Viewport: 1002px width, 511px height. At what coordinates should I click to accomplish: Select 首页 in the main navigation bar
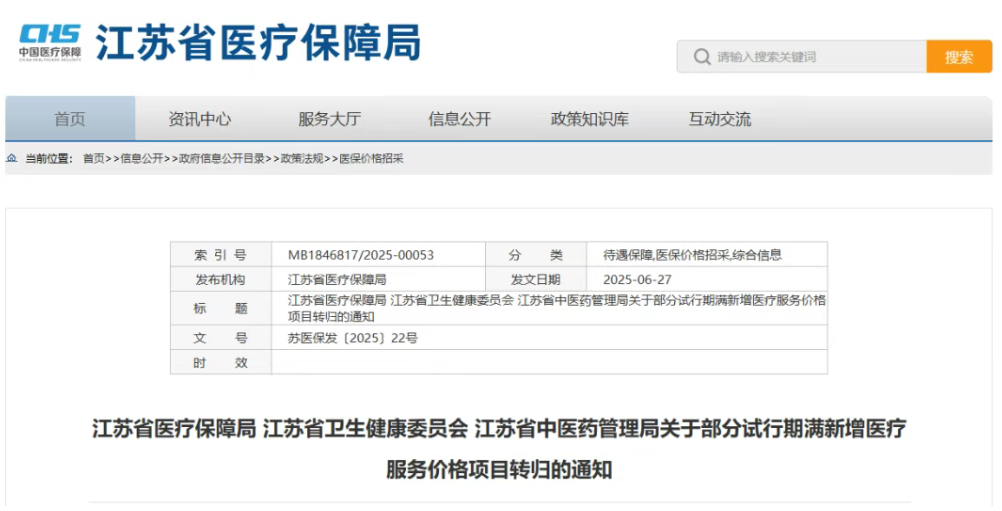click(70, 119)
